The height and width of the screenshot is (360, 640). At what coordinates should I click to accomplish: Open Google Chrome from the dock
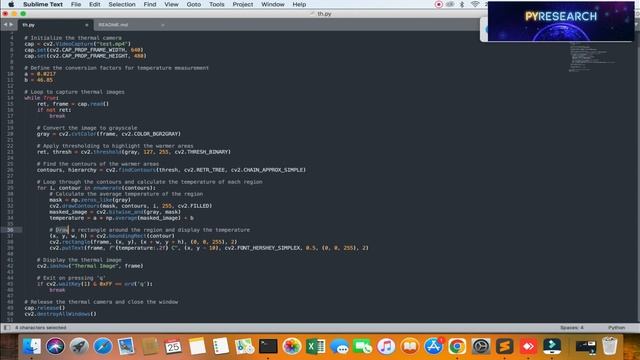click(x=457, y=347)
